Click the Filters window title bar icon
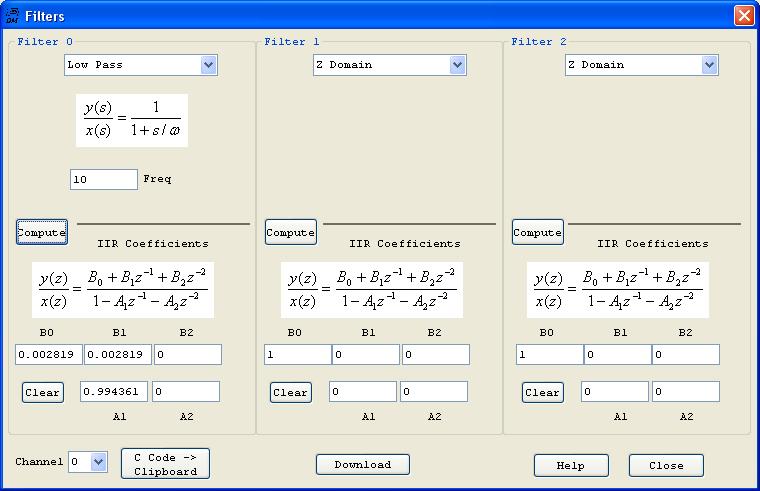 (x=12, y=15)
